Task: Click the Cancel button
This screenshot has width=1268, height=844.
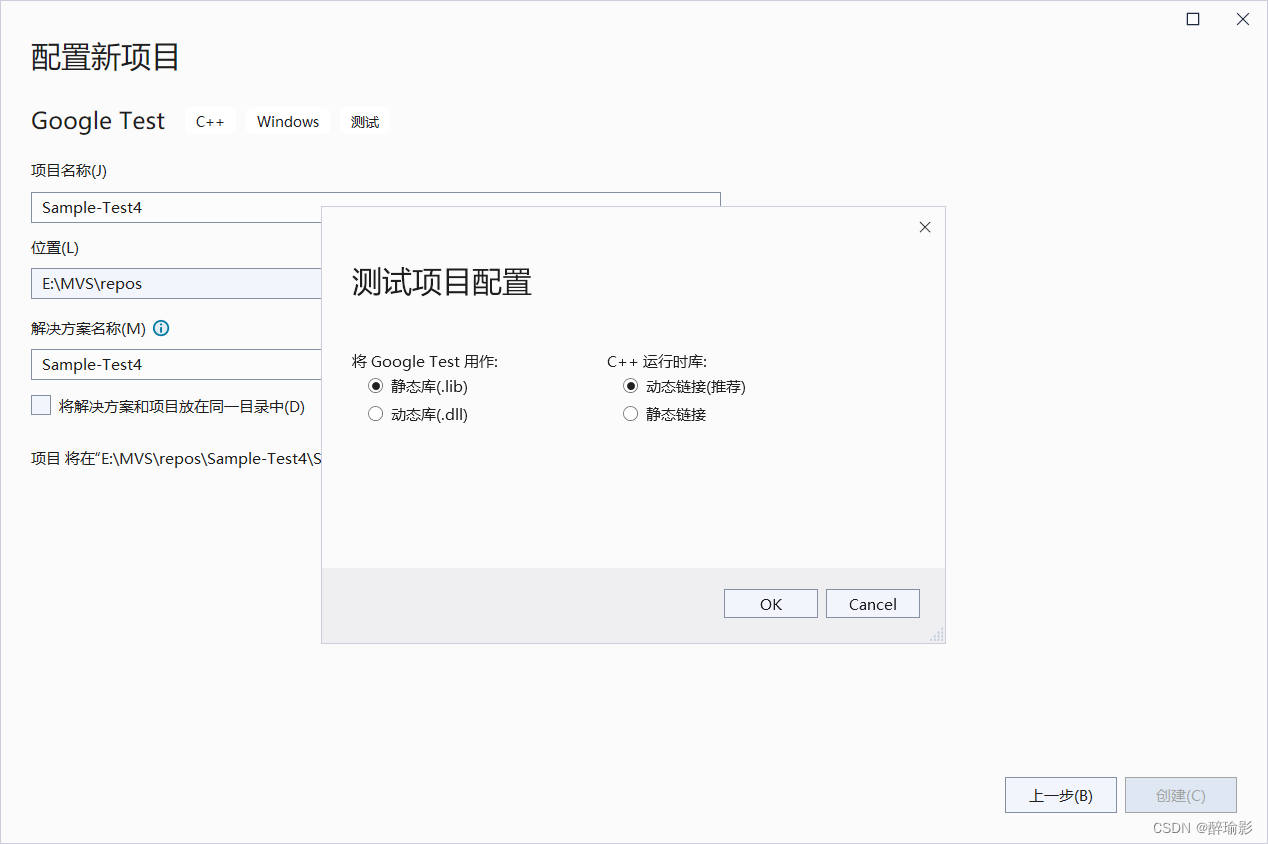Action: pyautogui.click(x=873, y=604)
